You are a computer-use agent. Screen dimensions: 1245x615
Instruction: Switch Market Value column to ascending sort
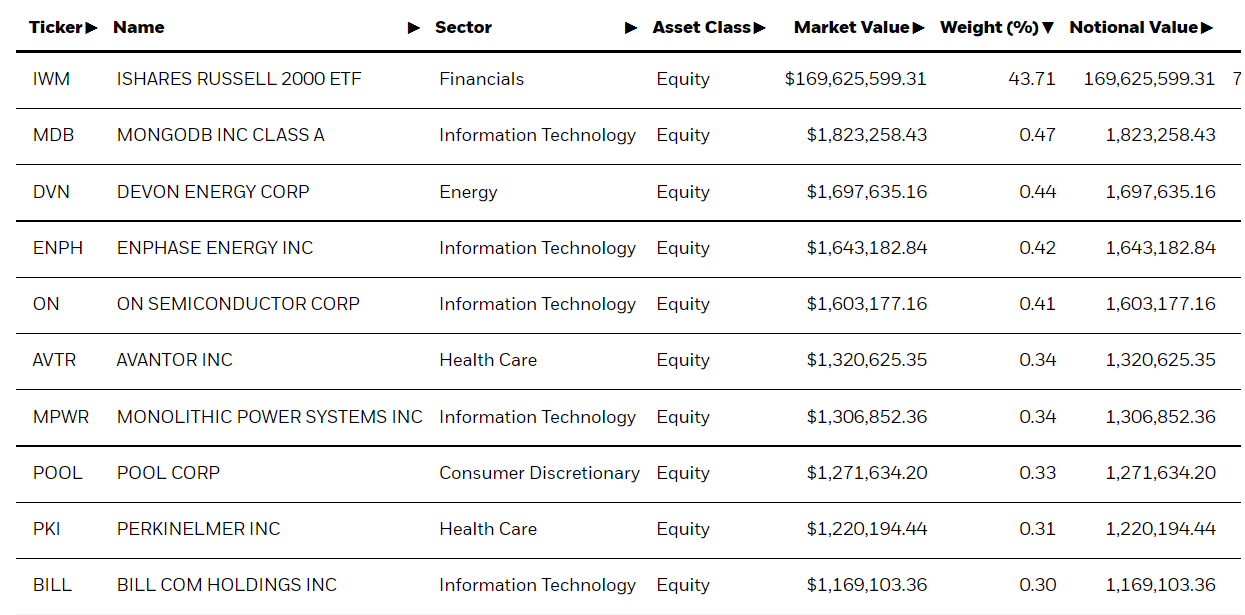coord(921,27)
